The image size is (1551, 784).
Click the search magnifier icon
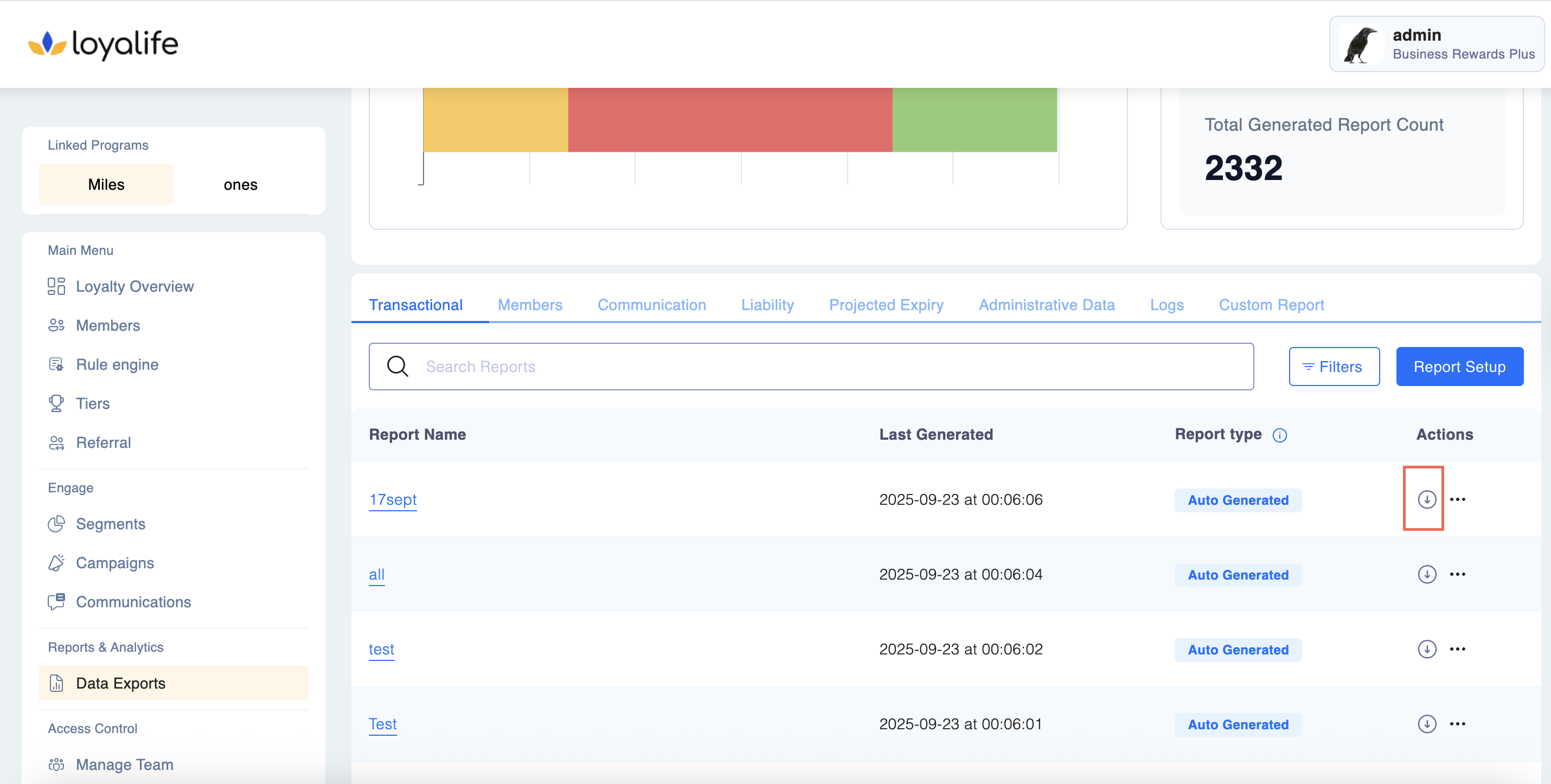click(398, 366)
